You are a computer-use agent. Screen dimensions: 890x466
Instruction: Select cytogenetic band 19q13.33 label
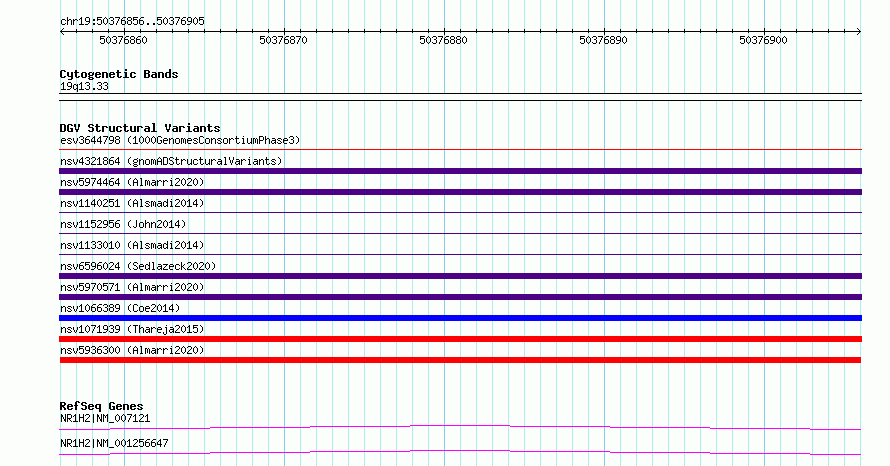pyautogui.click(x=84, y=86)
